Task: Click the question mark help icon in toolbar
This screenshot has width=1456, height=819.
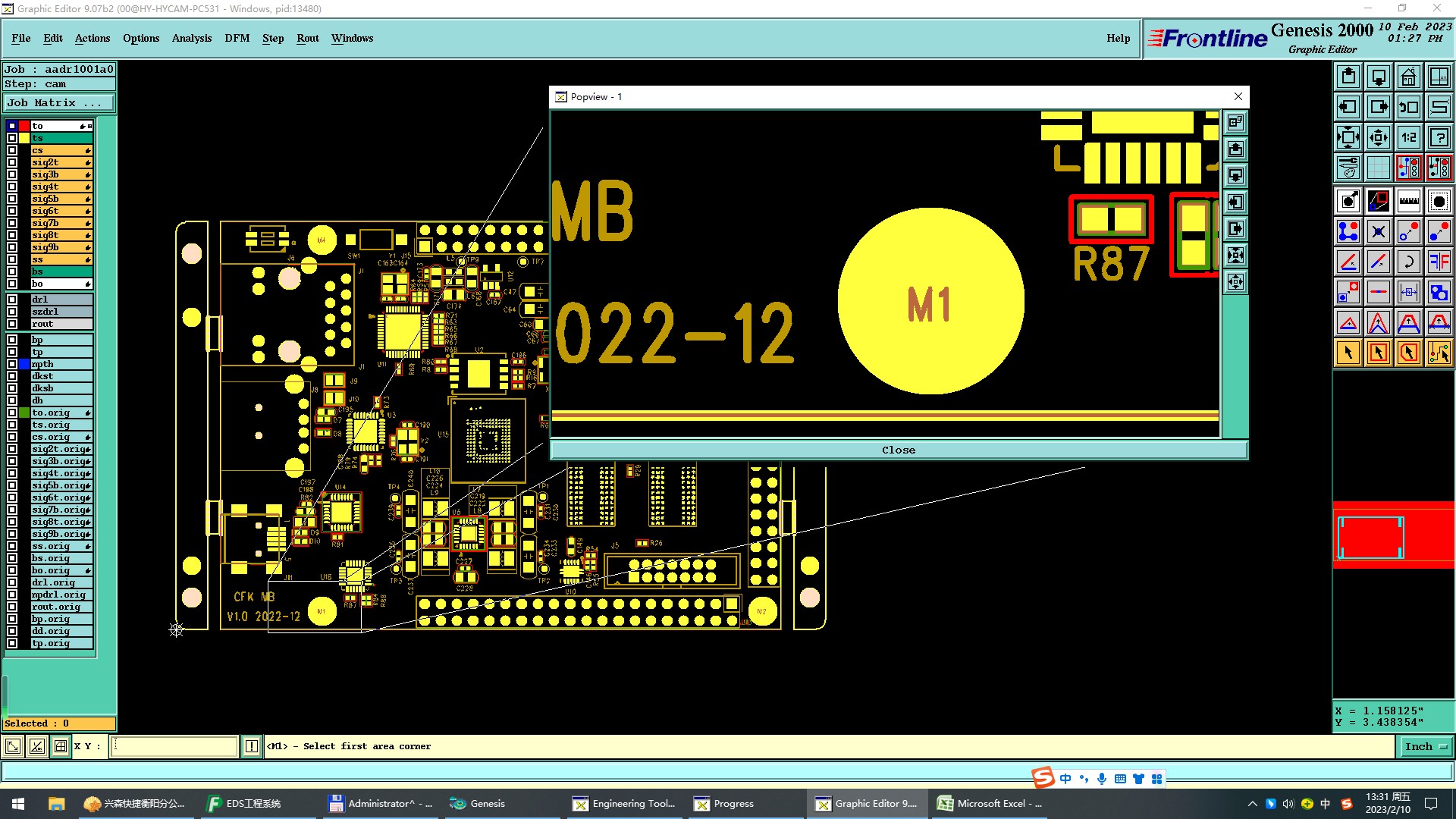Action: tap(1439, 137)
